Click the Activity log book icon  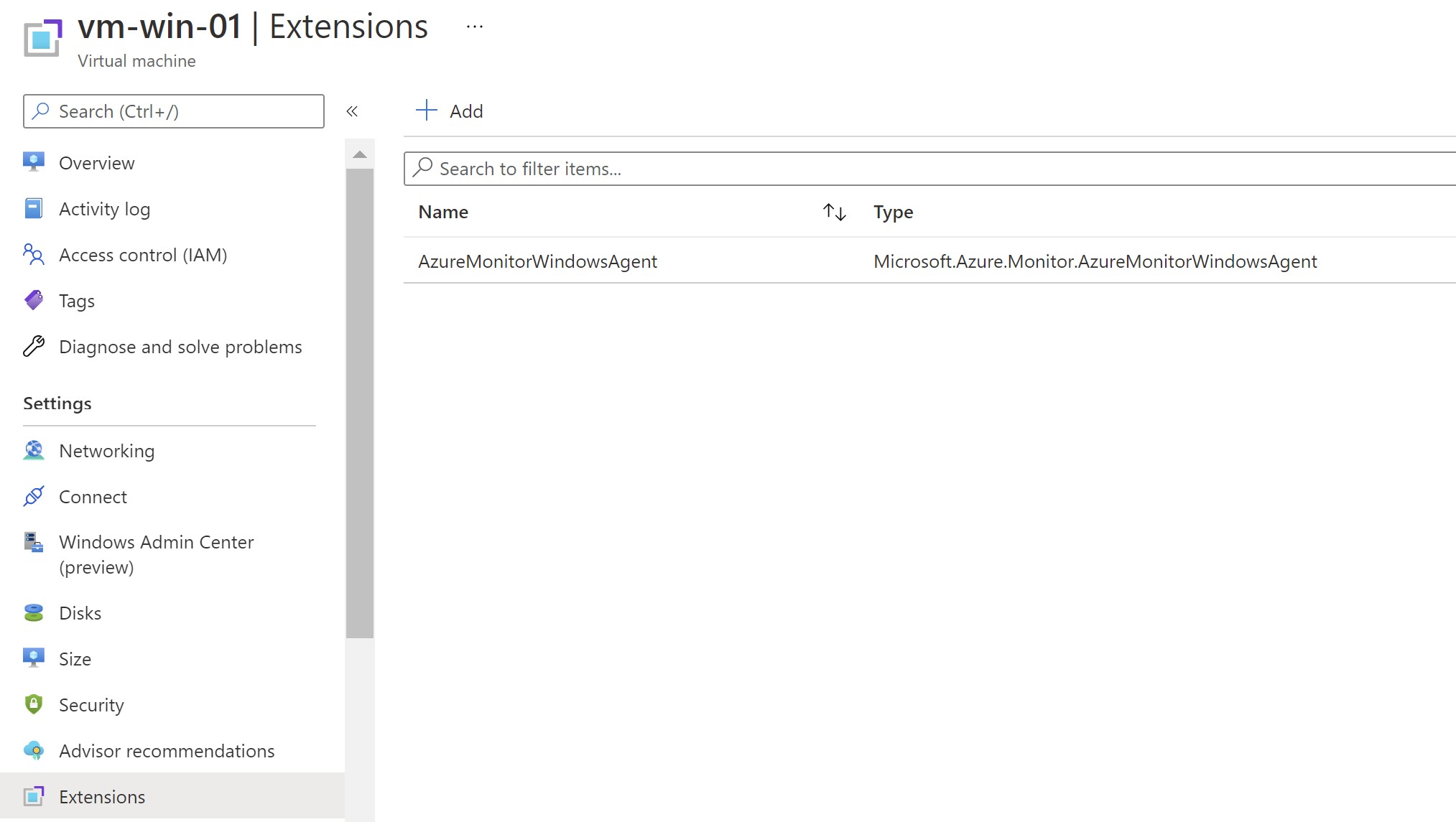(x=34, y=208)
